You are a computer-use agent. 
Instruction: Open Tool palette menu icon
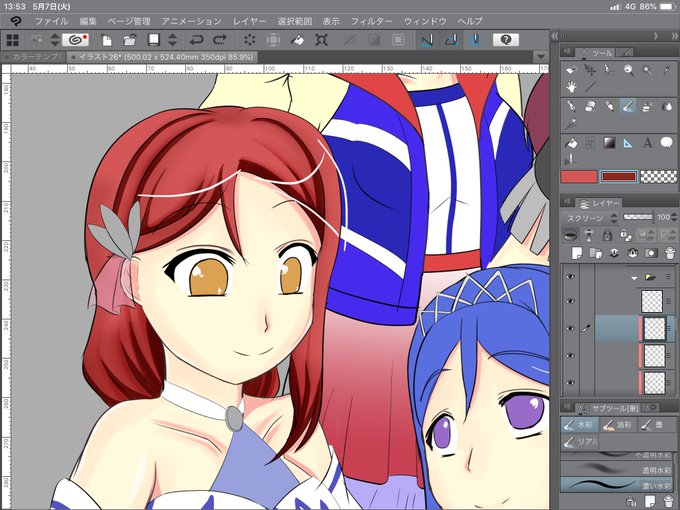click(x=568, y=52)
